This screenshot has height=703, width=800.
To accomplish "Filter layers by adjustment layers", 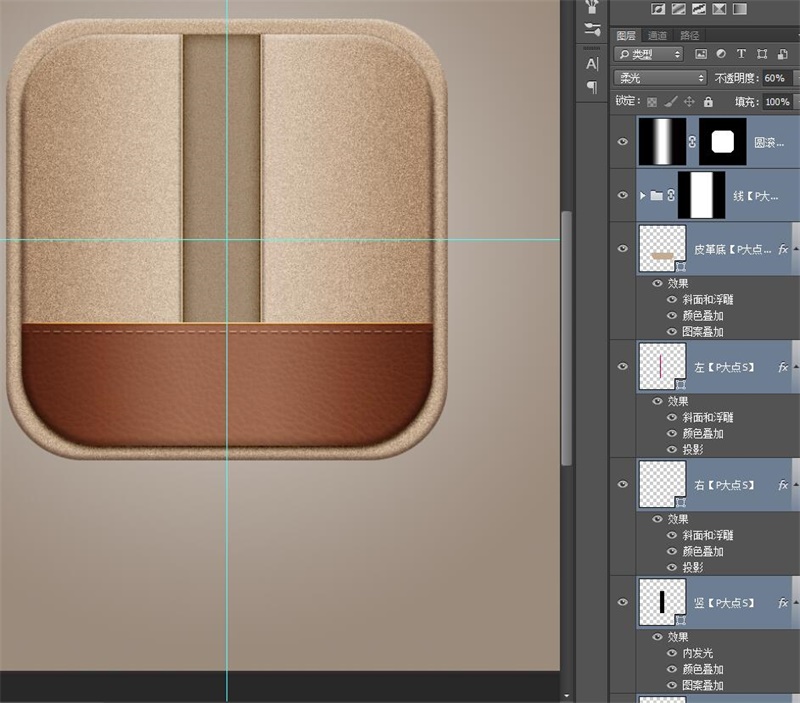I will pyautogui.click(x=721, y=54).
